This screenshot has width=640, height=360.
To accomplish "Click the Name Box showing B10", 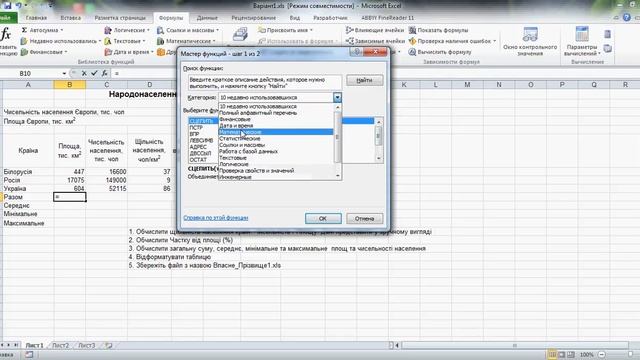I will [31, 73].
